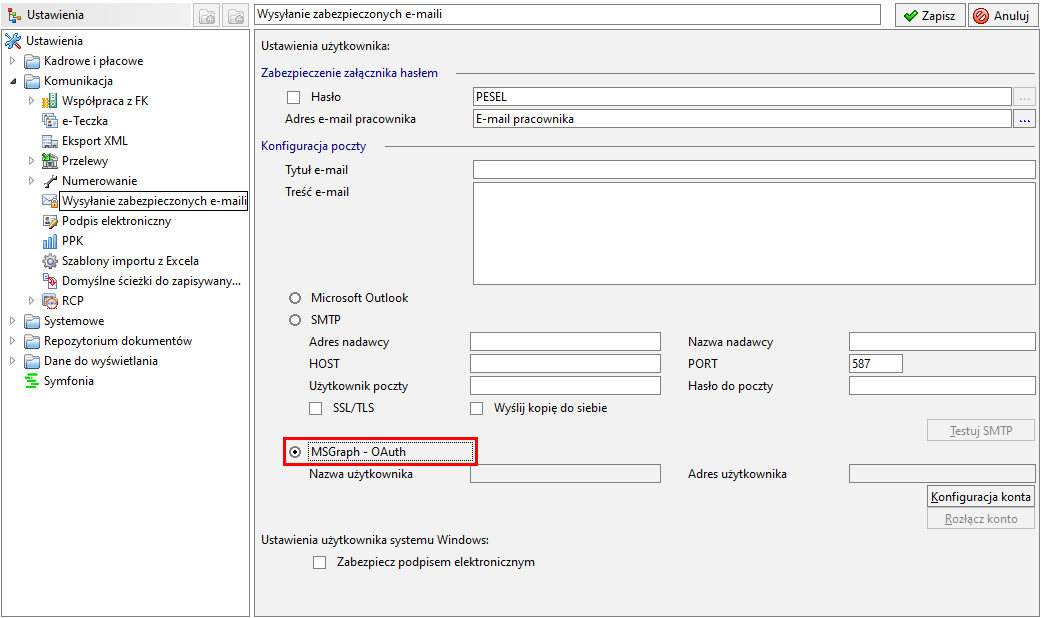
Task: Click the Testuj SMTP button
Action: click(981, 431)
